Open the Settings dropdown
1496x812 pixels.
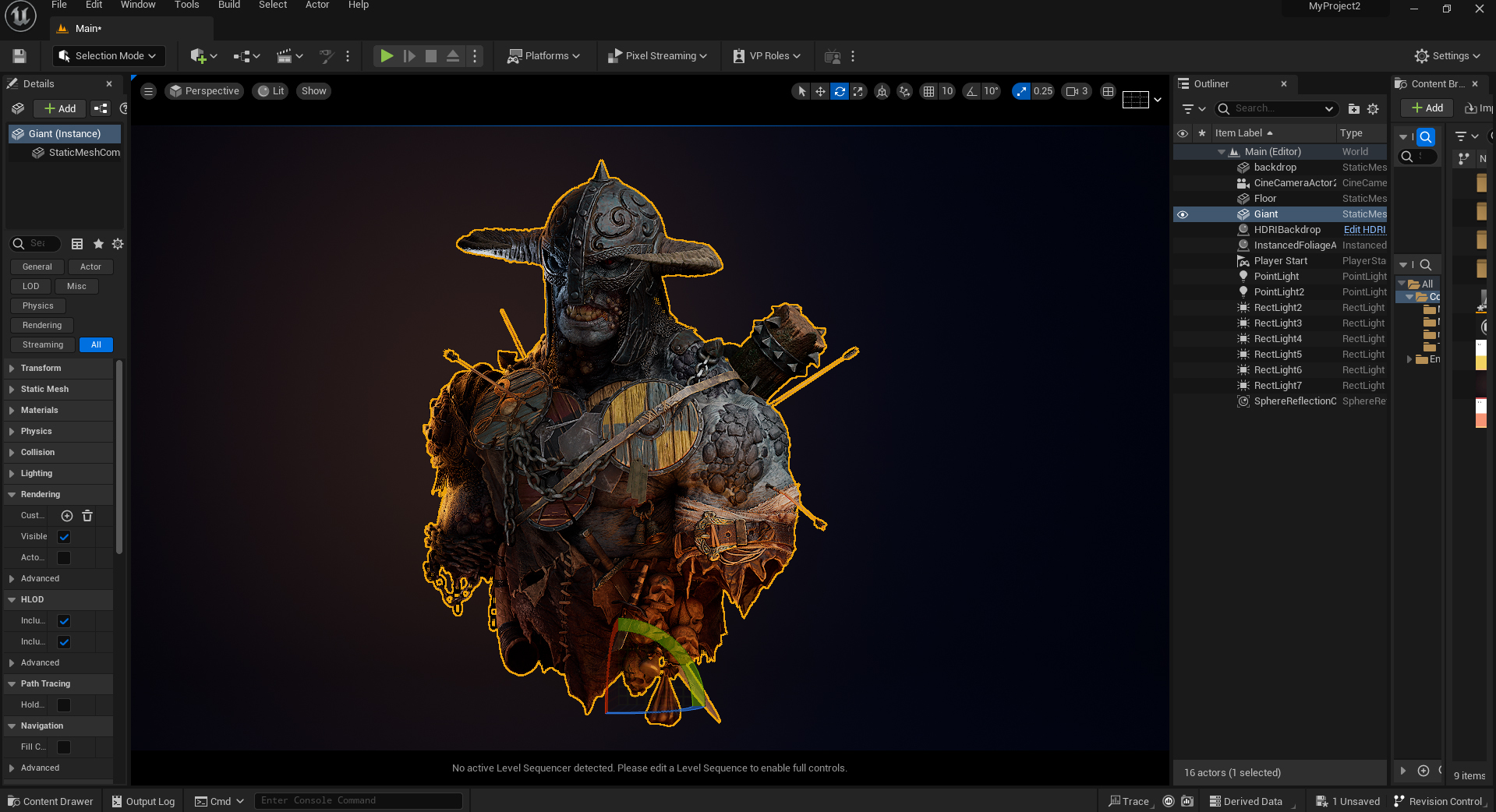[1448, 56]
